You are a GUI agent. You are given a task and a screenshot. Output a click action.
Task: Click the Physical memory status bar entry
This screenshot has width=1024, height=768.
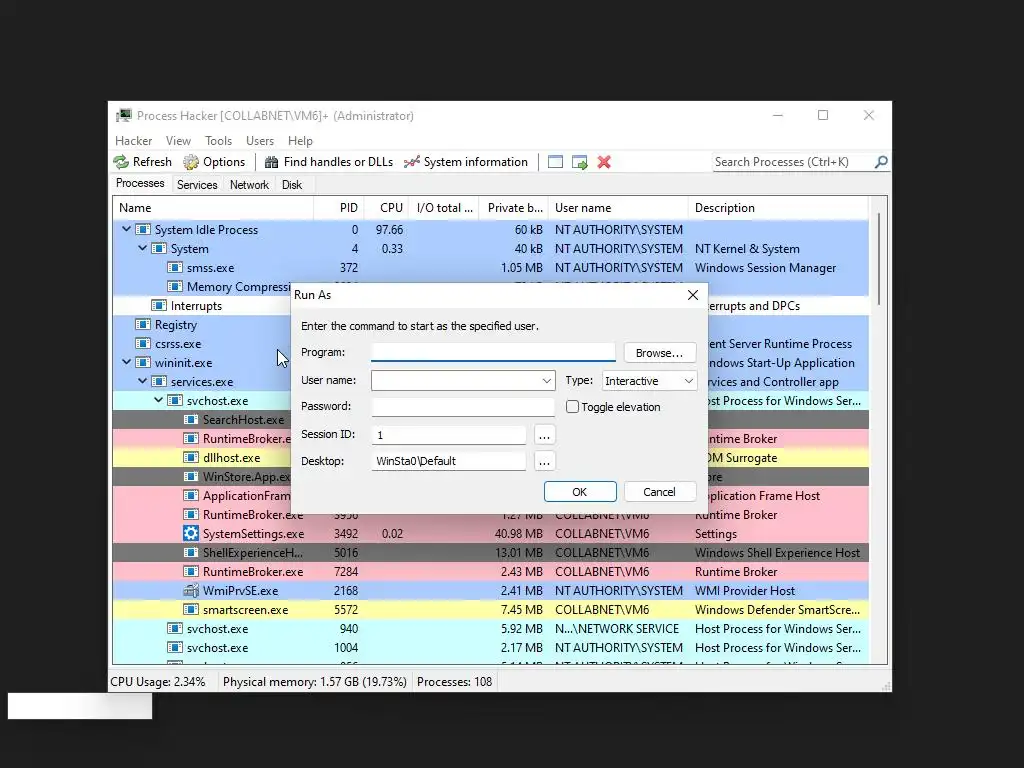315,682
